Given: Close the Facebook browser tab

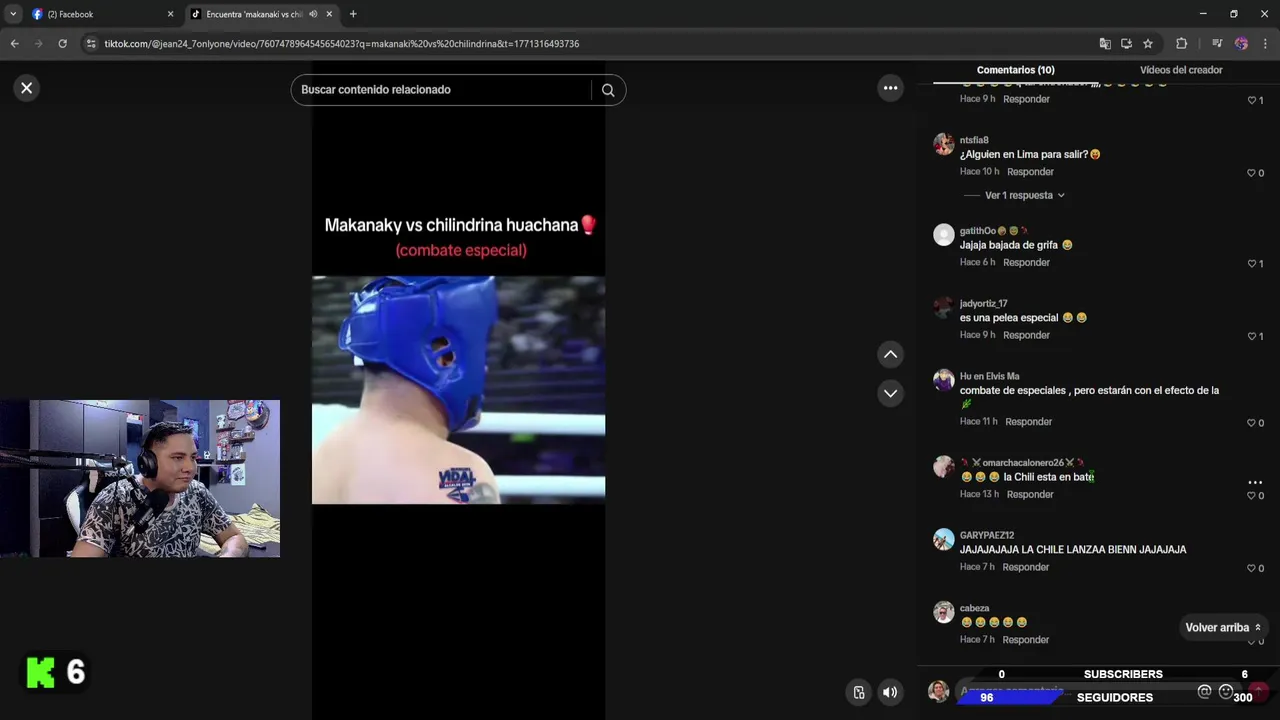Looking at the screenshot, I should (x=170, y=14).
